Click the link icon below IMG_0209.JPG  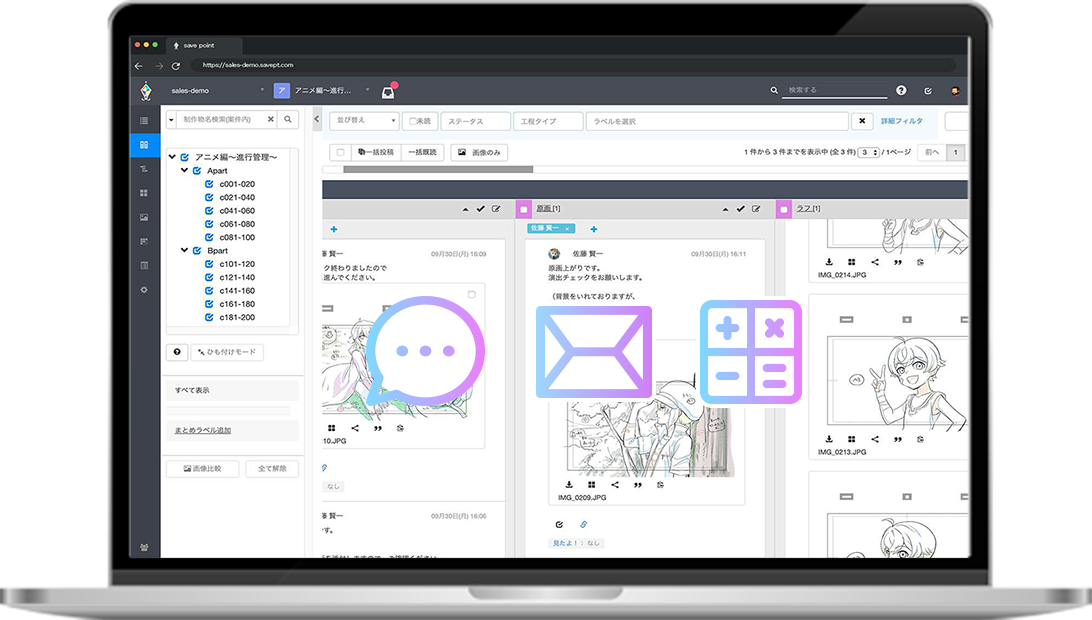click(584, 525)
